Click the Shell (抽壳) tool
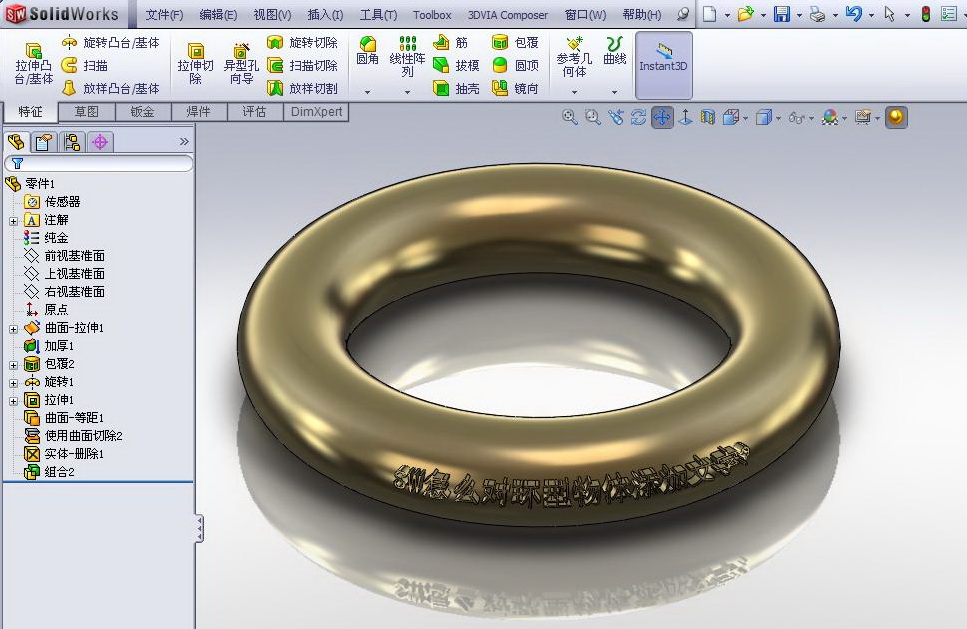The height and width of the screenshot is (629, 967). pos(456,88)
